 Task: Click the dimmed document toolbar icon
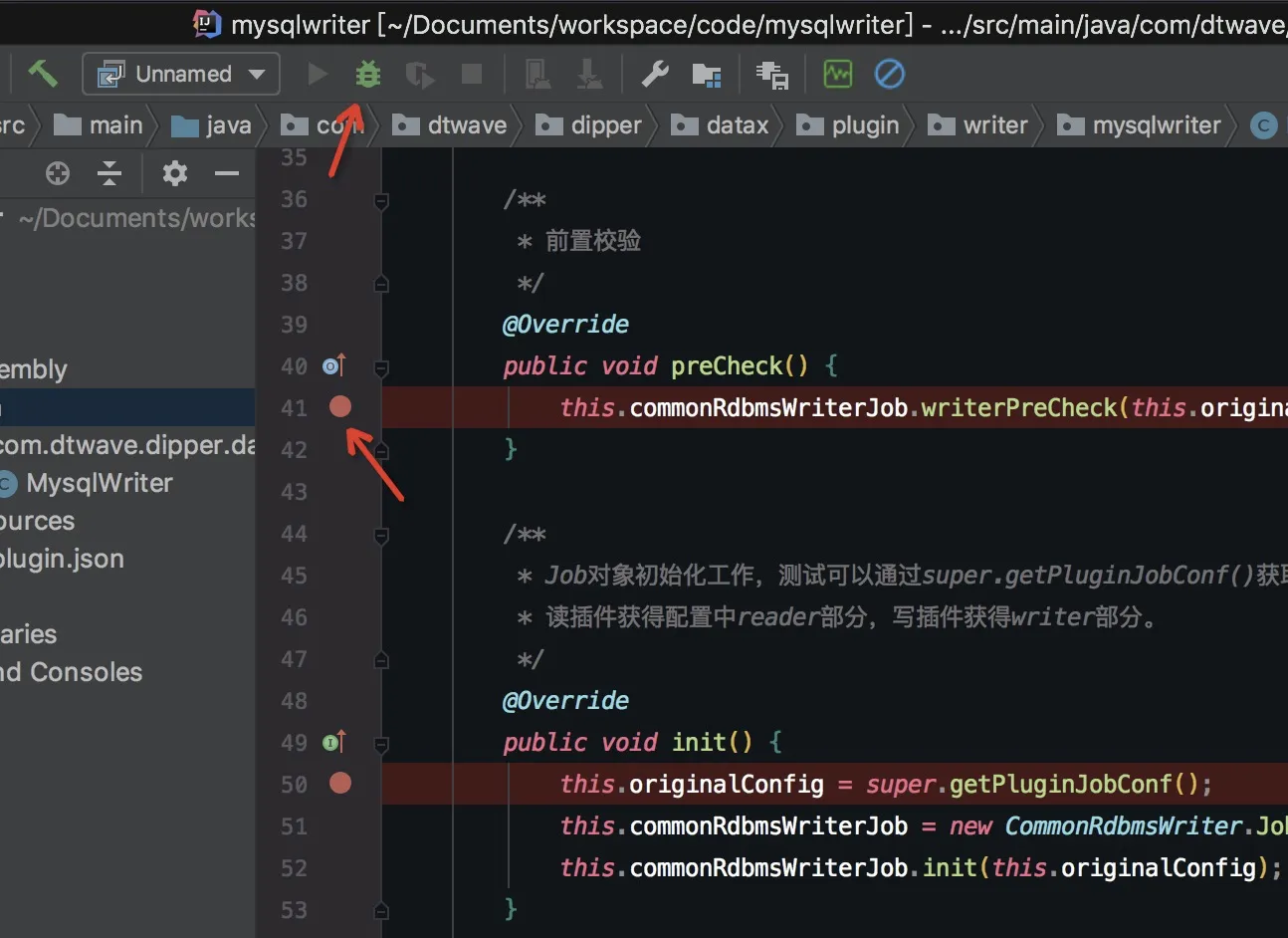(537, 74)
